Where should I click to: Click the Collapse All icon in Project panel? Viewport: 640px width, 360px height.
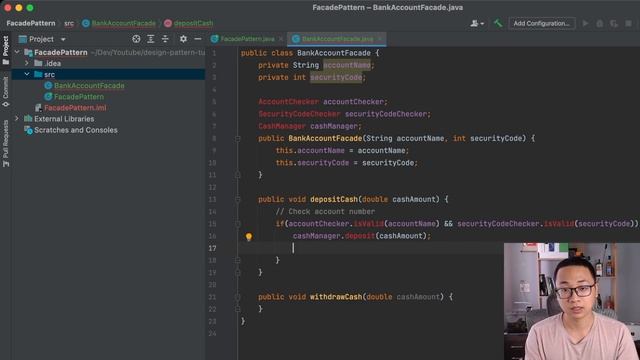tap(165, 39)
